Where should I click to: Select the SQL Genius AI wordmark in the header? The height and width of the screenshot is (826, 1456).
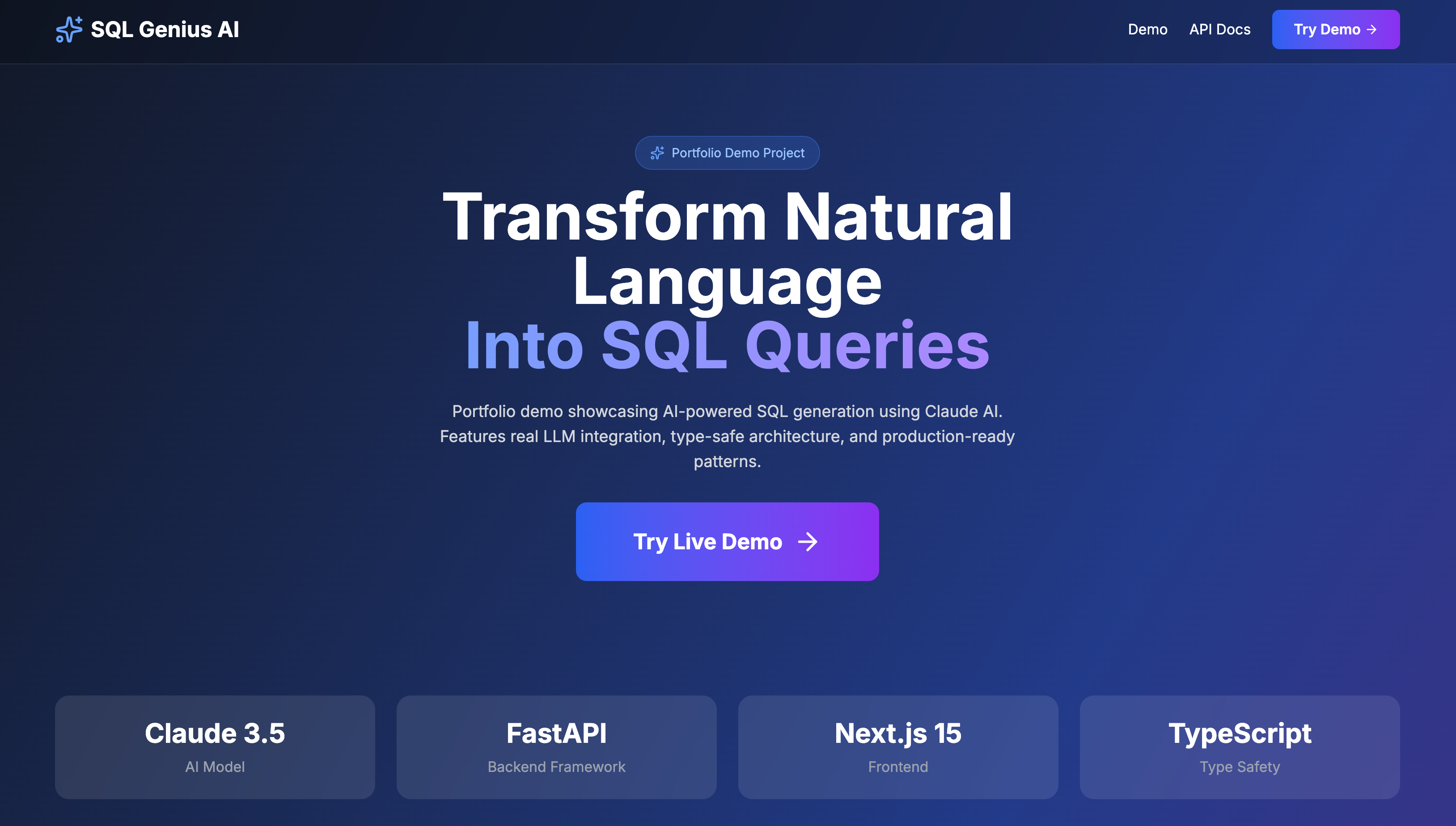pyautogui.click(x=165, y=29)
